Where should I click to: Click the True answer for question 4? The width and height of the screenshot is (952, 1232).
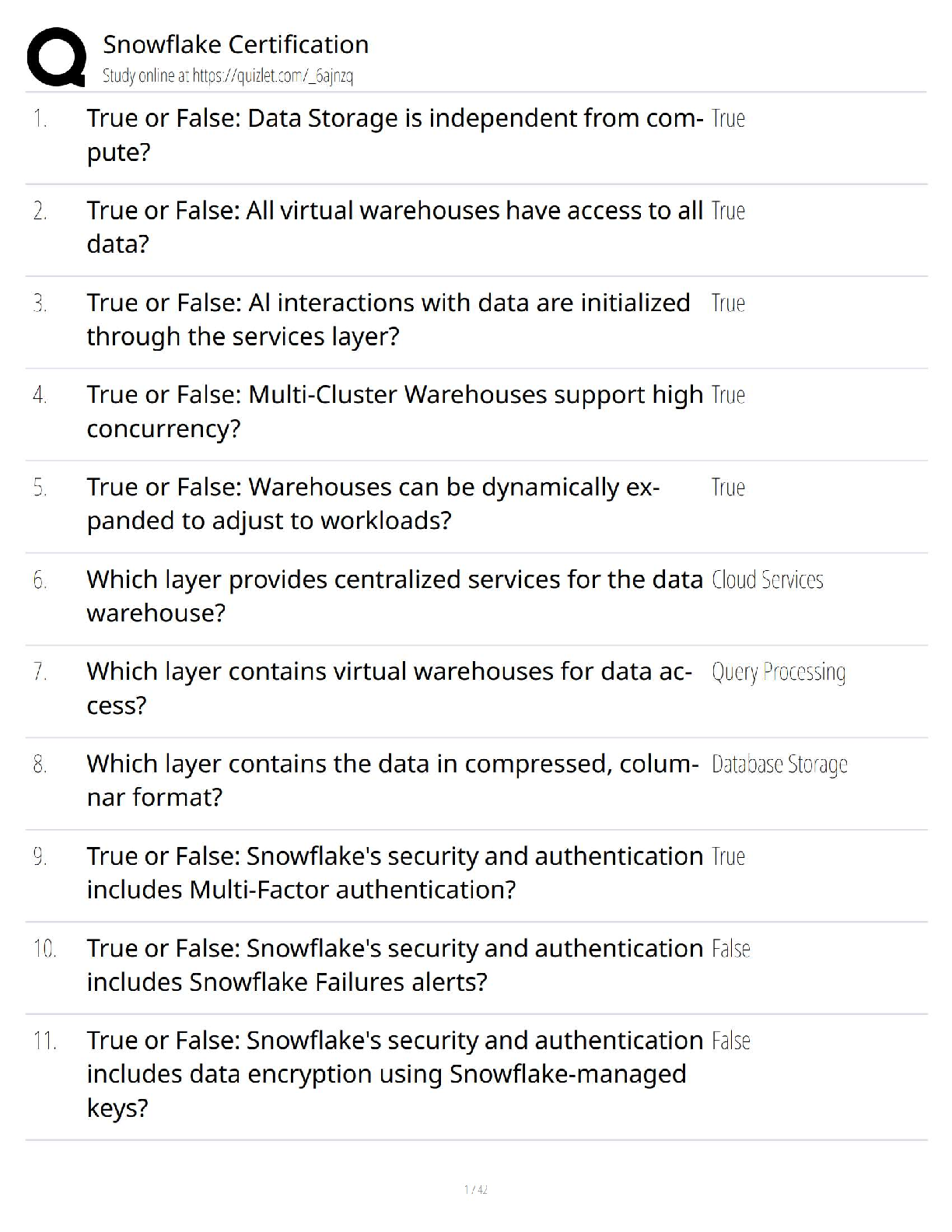[x=728, y=395]
